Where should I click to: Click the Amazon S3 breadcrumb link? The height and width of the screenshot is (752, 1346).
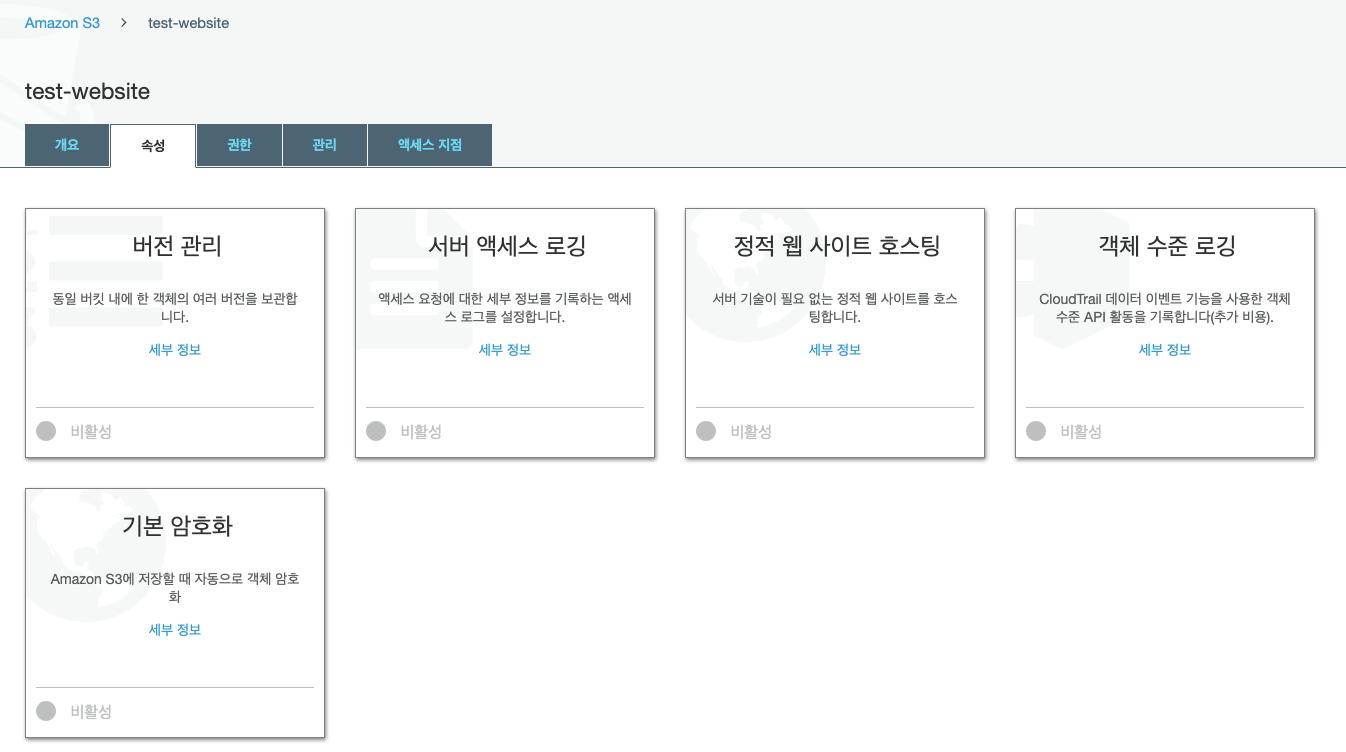coord(62,23)
